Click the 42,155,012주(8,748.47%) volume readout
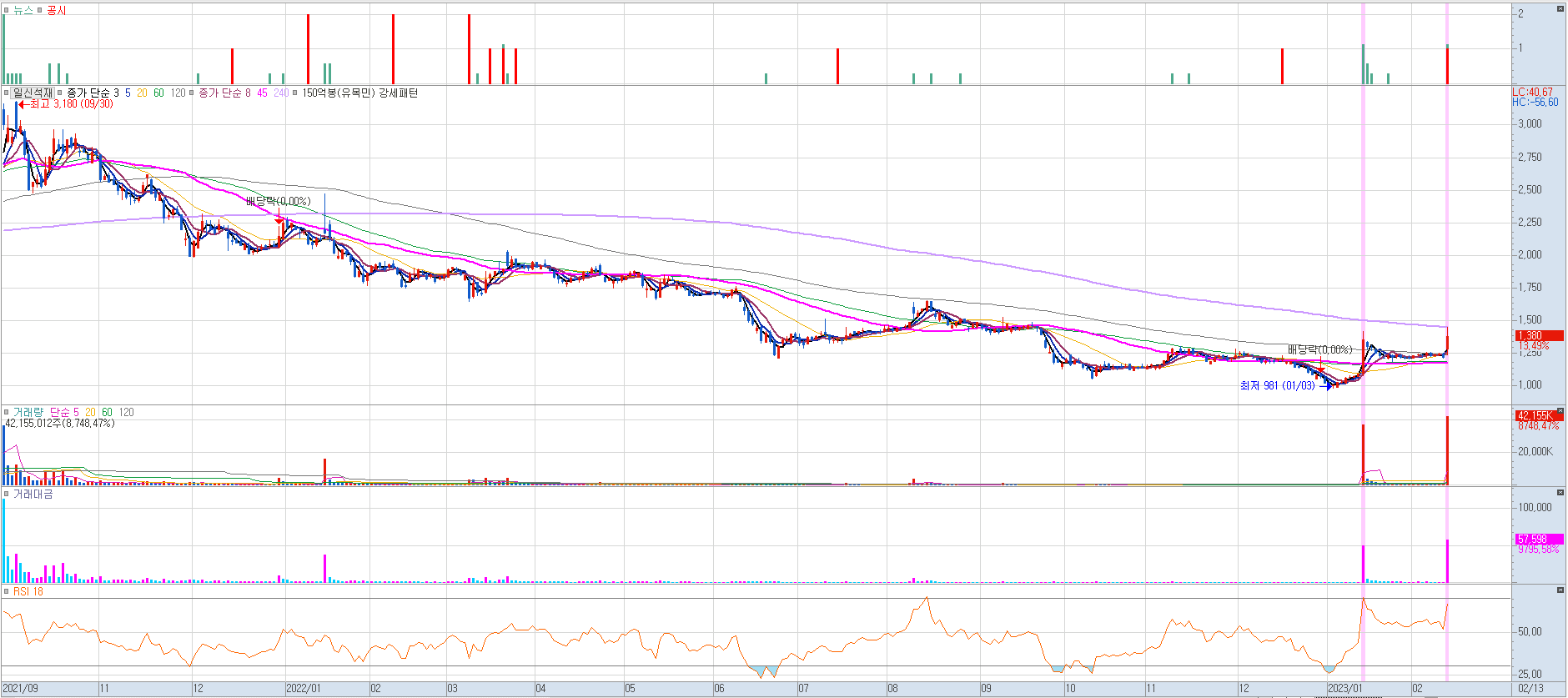The height and width of the screenshot is (698, 1568). [60, 424]
